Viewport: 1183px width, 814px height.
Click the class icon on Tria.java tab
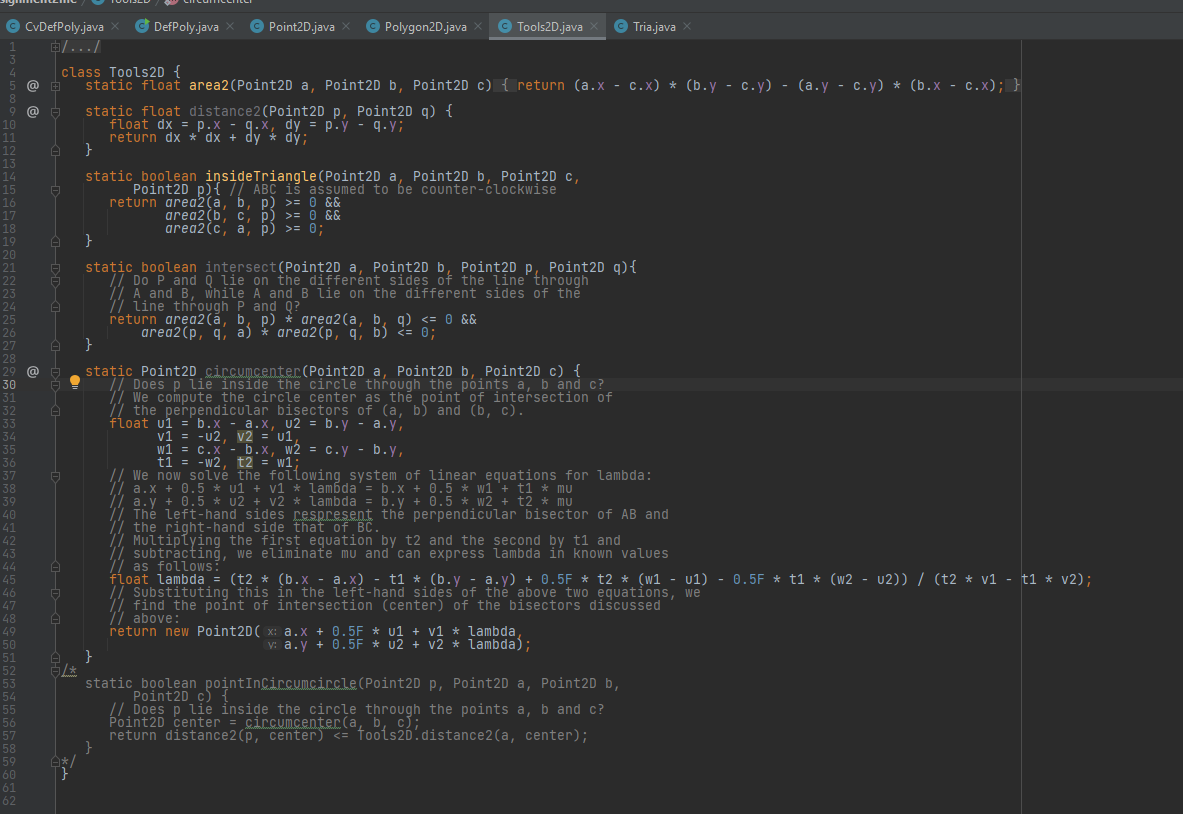pos(619,27)
